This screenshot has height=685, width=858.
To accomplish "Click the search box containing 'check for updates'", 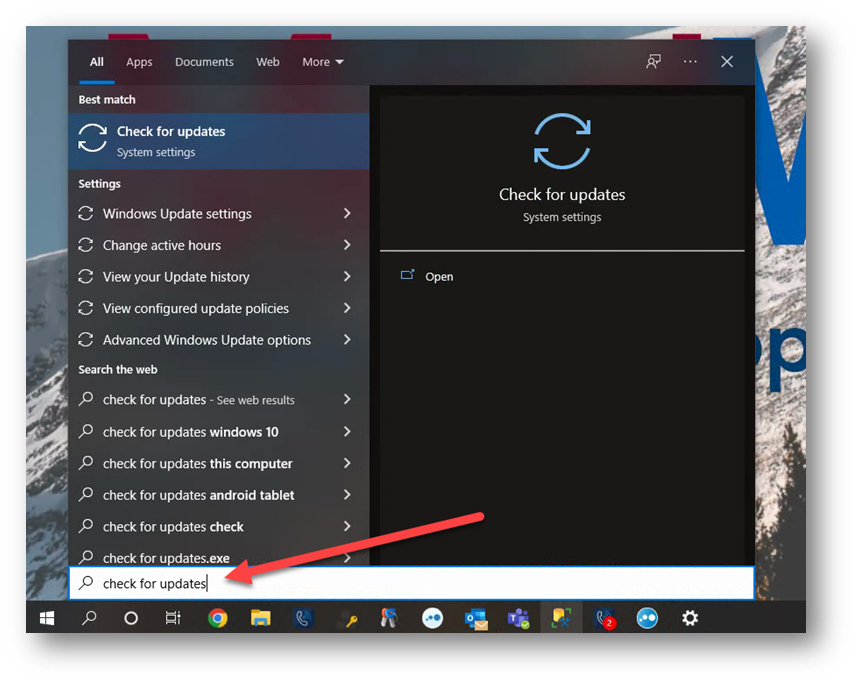I will [x=410, y=583].
